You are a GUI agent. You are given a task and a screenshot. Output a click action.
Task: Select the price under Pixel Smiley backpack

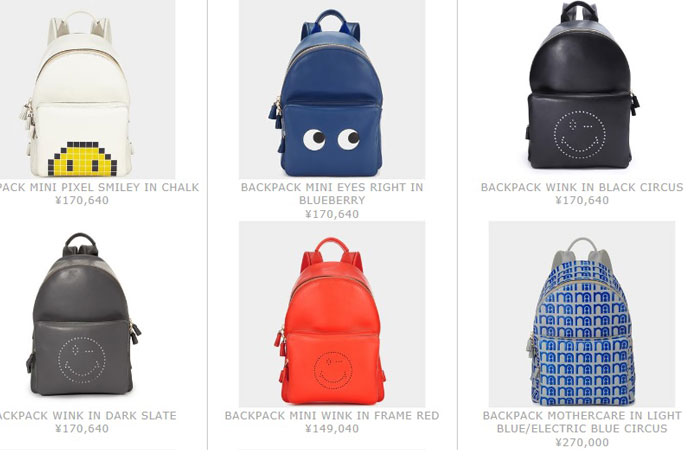[x=82, y=200]
